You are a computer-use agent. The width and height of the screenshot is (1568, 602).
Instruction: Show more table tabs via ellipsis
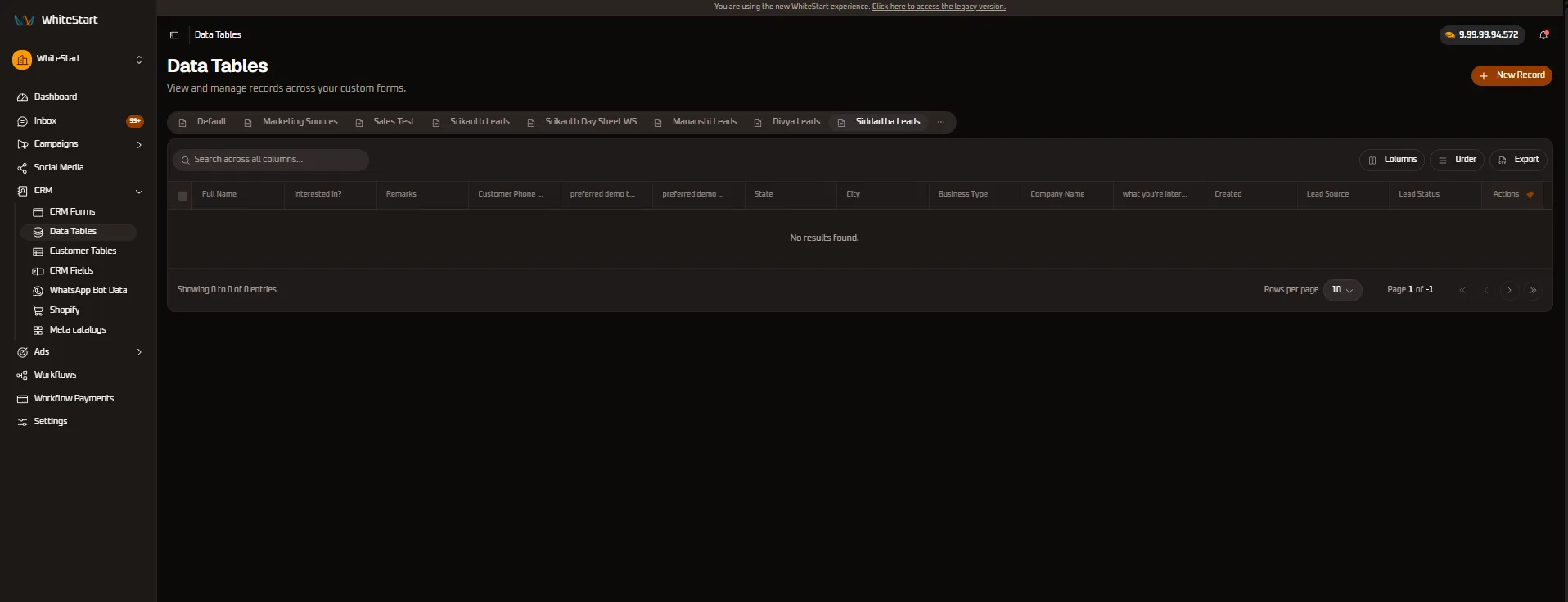[941, 122]
